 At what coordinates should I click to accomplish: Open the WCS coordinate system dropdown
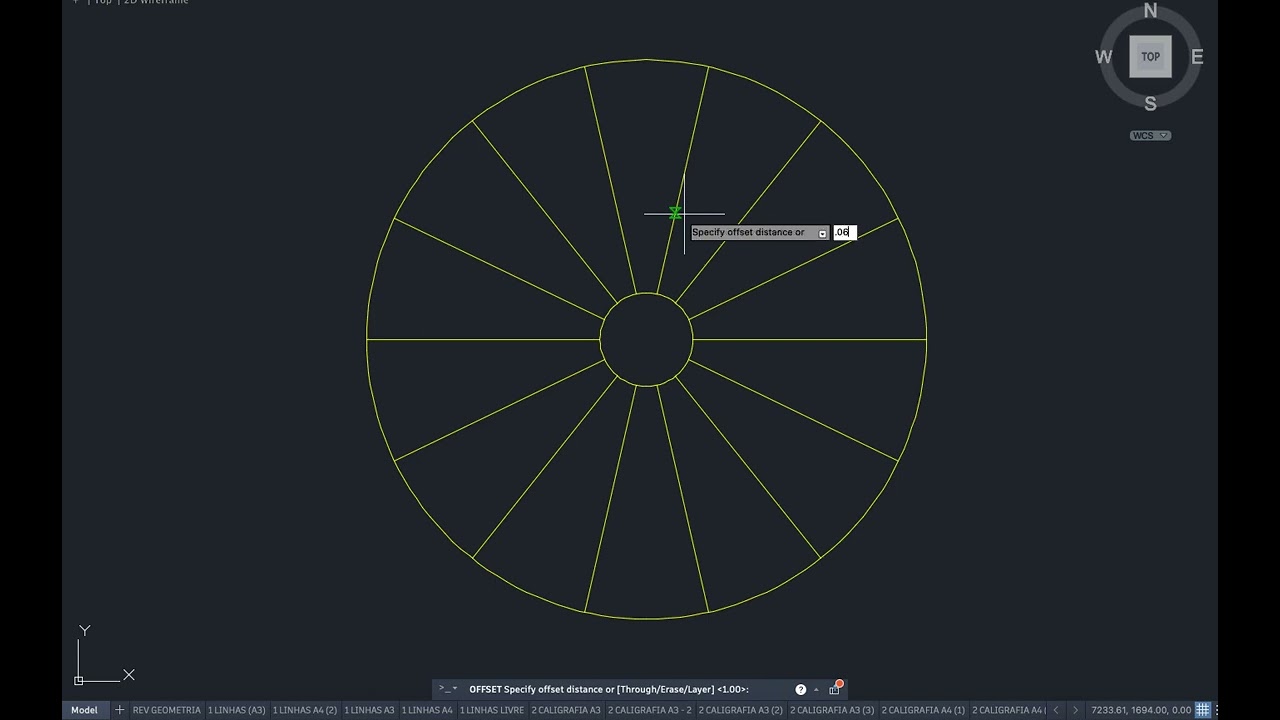tap(1150, 135)
